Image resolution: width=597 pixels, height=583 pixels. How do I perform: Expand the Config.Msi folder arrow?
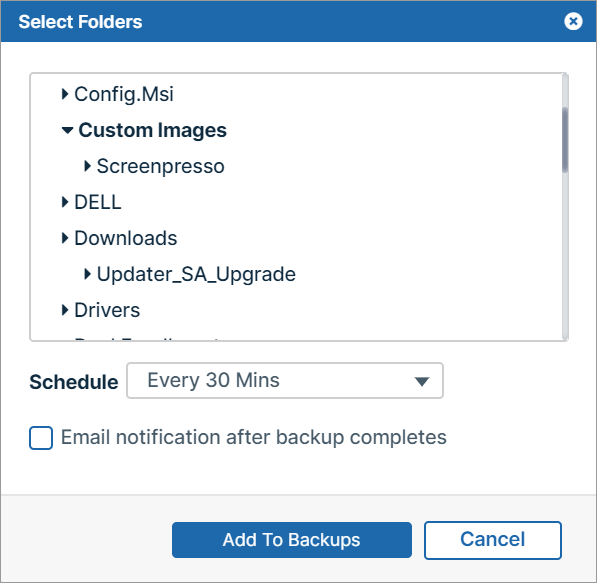65,94
